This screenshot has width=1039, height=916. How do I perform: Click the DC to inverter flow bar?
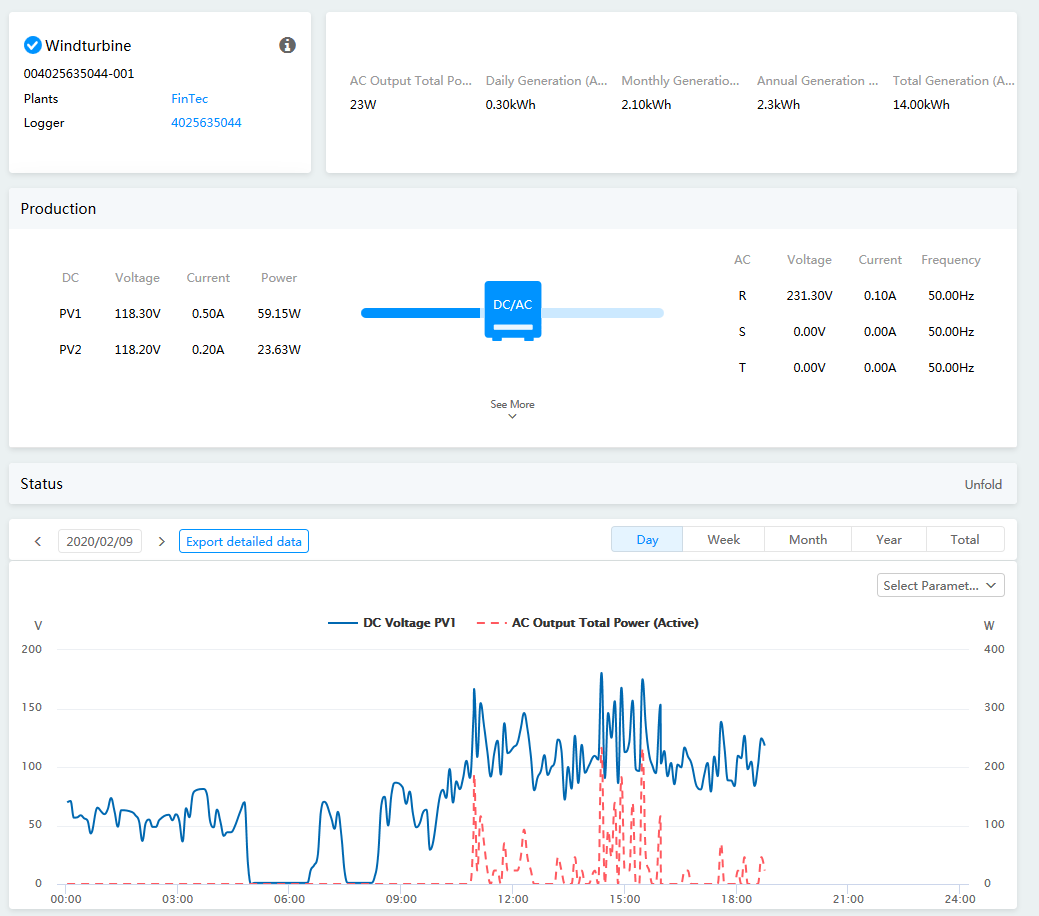[421, 313]
